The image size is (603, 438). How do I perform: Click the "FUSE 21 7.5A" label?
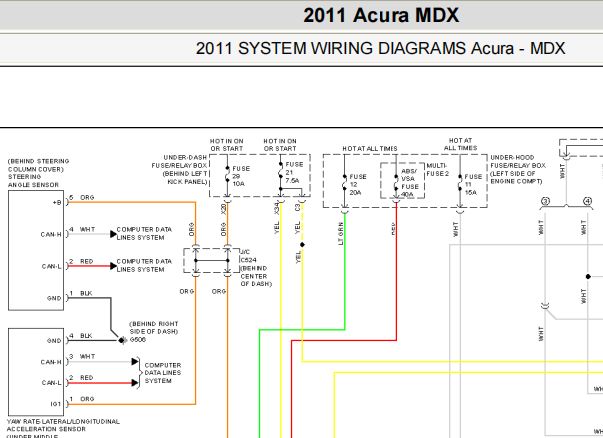point(294,172)
